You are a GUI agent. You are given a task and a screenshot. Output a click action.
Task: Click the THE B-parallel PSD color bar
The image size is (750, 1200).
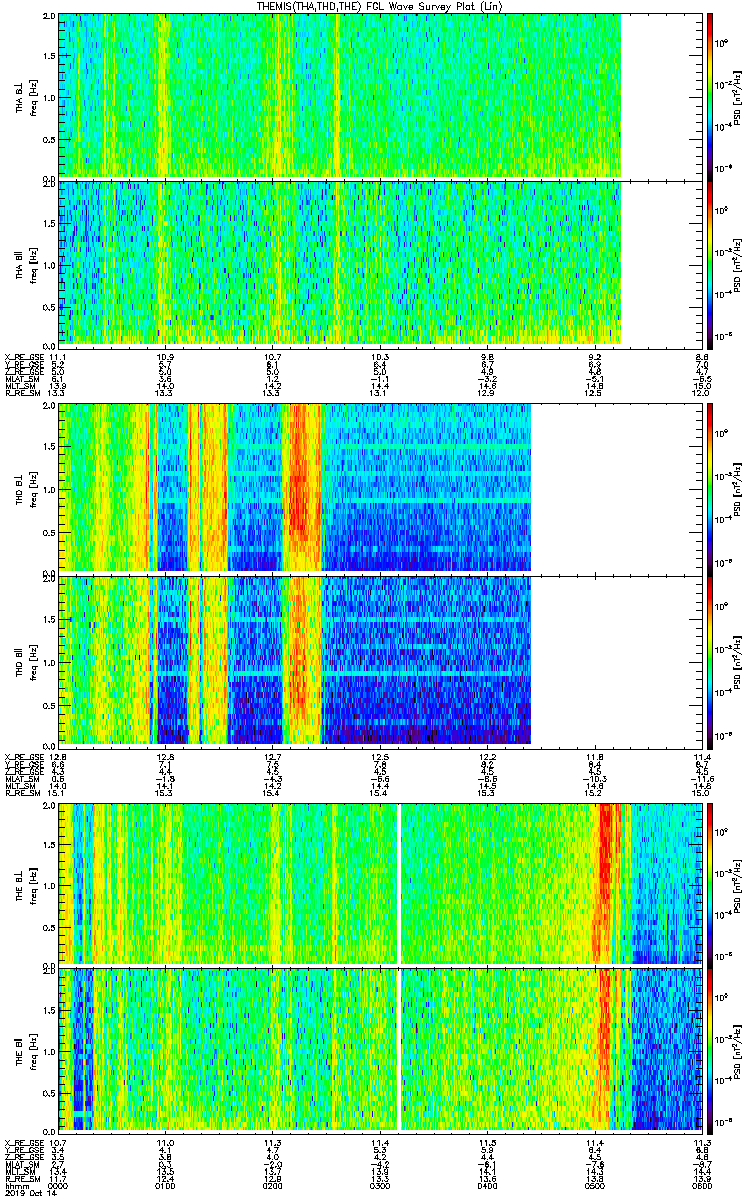pos(709,1049)
